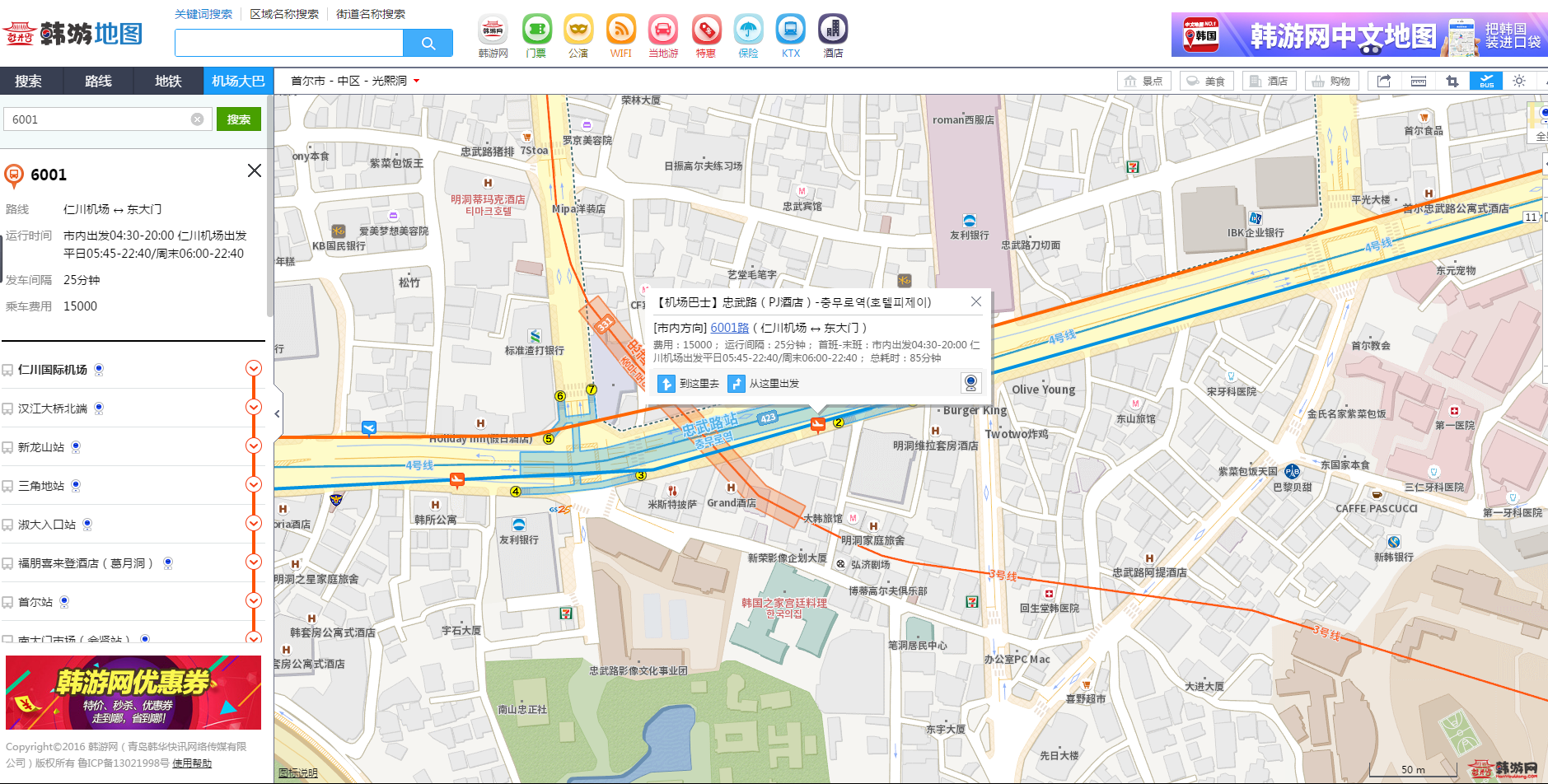
Task: Expand the 淑大入口站 stop chevron
Action: 254,523
